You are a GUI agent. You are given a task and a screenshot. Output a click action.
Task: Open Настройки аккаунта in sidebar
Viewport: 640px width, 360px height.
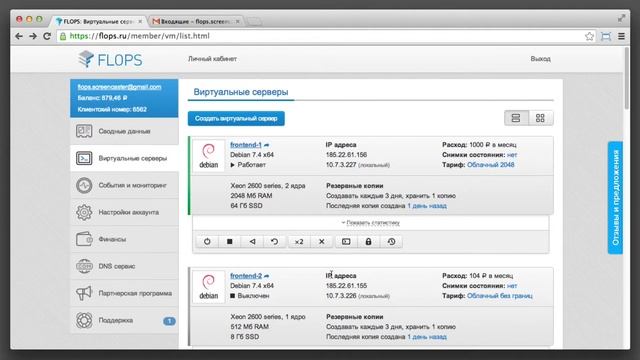point(124,212)
